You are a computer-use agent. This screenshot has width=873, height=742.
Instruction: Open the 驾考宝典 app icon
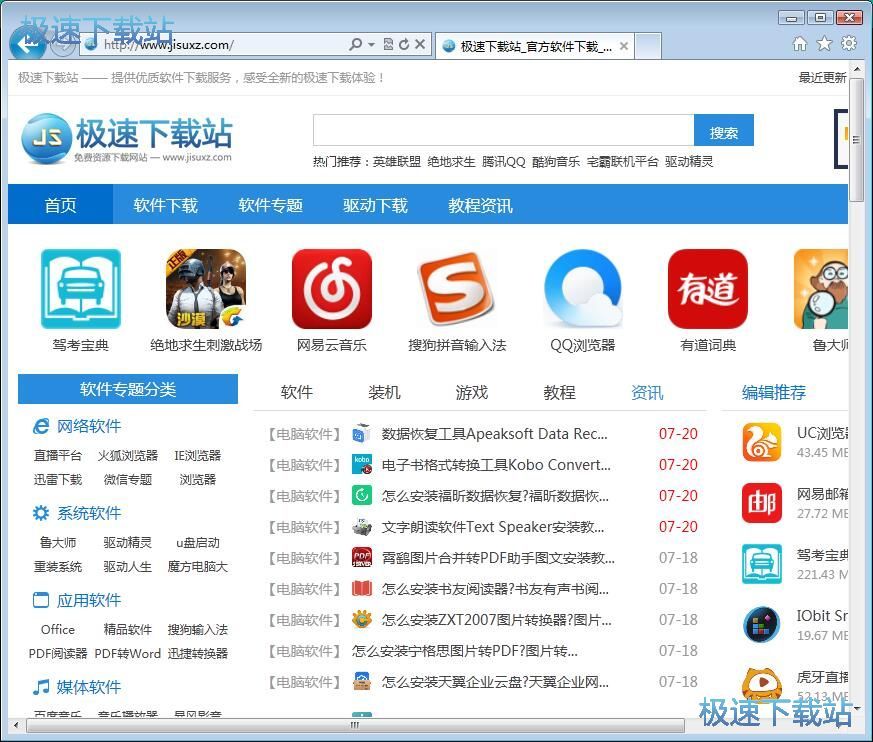point(81,288)
